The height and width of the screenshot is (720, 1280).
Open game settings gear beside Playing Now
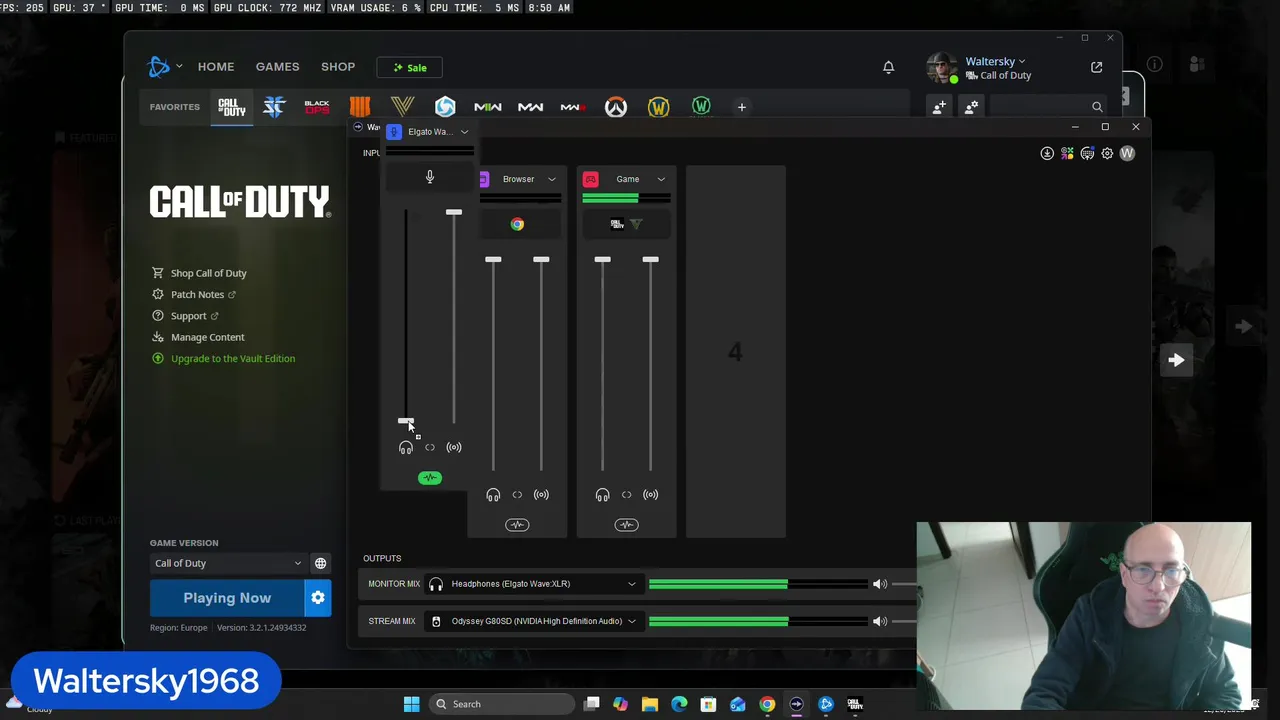pyautogui.click(x=317, y=598)
